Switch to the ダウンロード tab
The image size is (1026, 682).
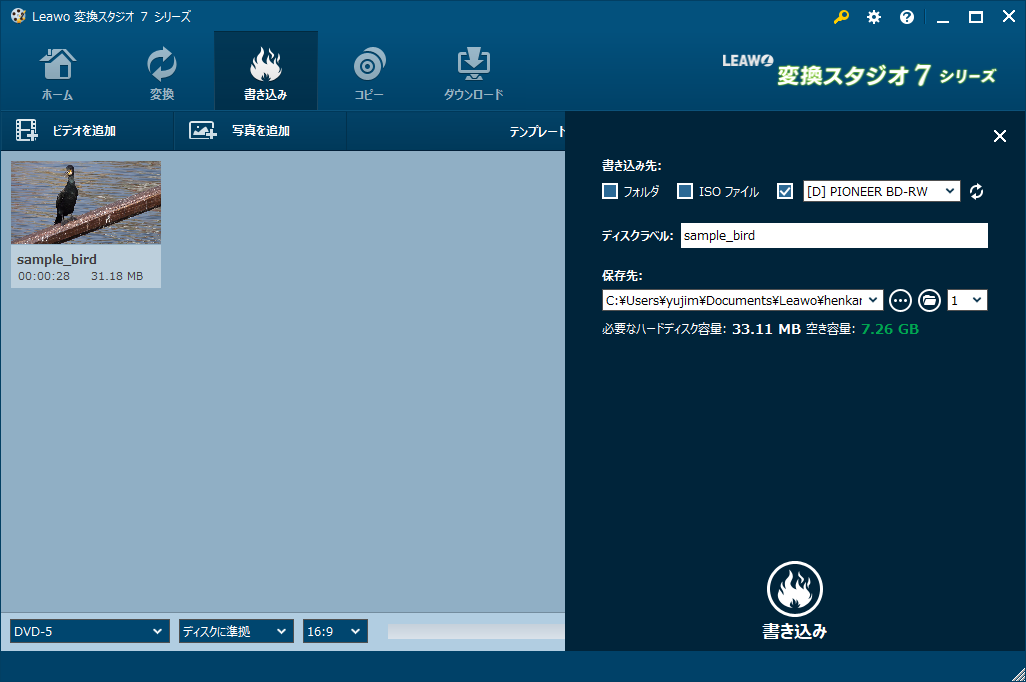[x=473, y=74]
